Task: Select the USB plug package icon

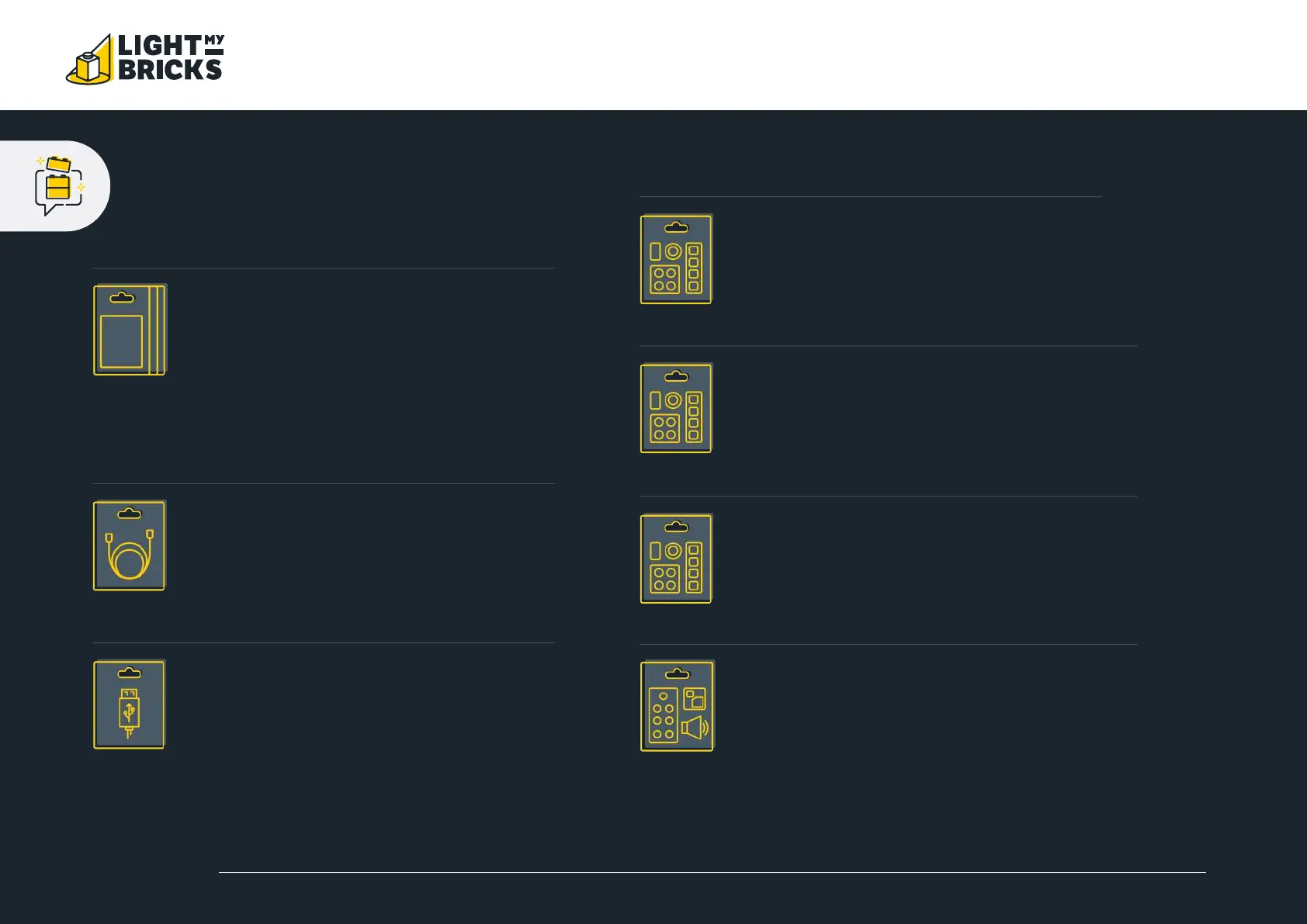Action: [x=130, y=704]
